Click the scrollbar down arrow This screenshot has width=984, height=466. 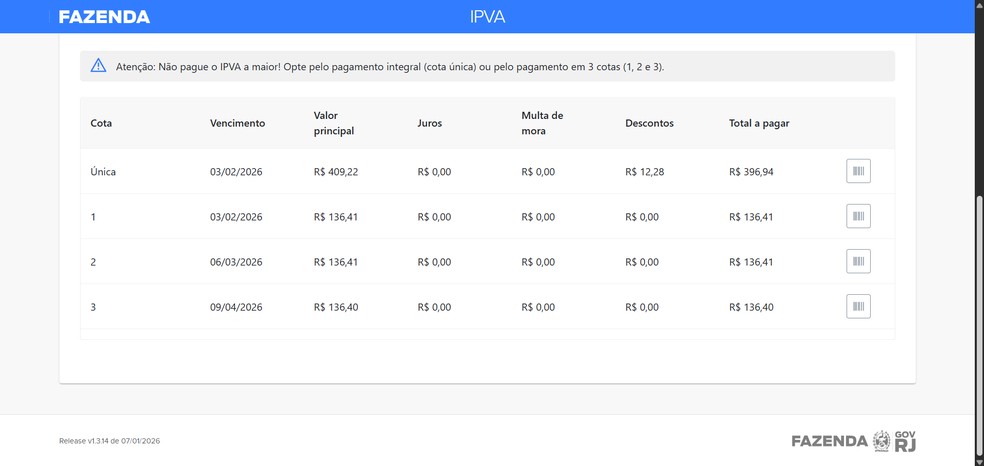click(978, 460)
